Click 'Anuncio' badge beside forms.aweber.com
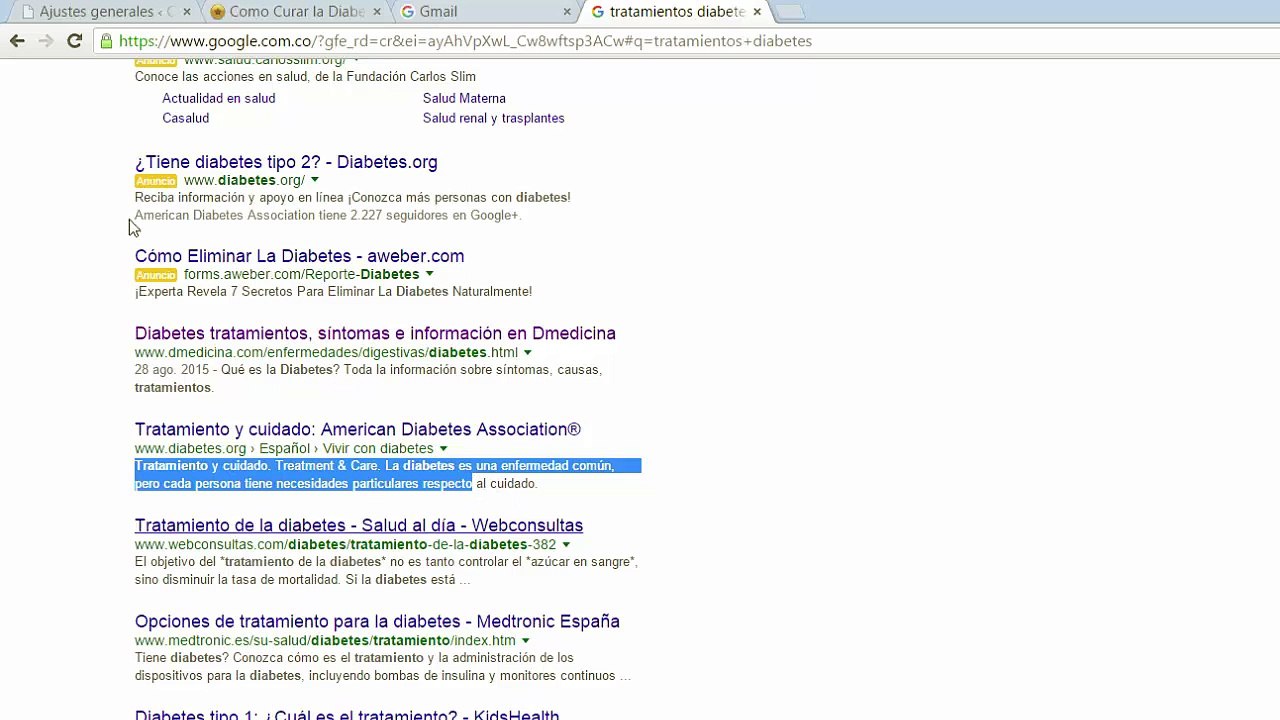 click(156, 275)
